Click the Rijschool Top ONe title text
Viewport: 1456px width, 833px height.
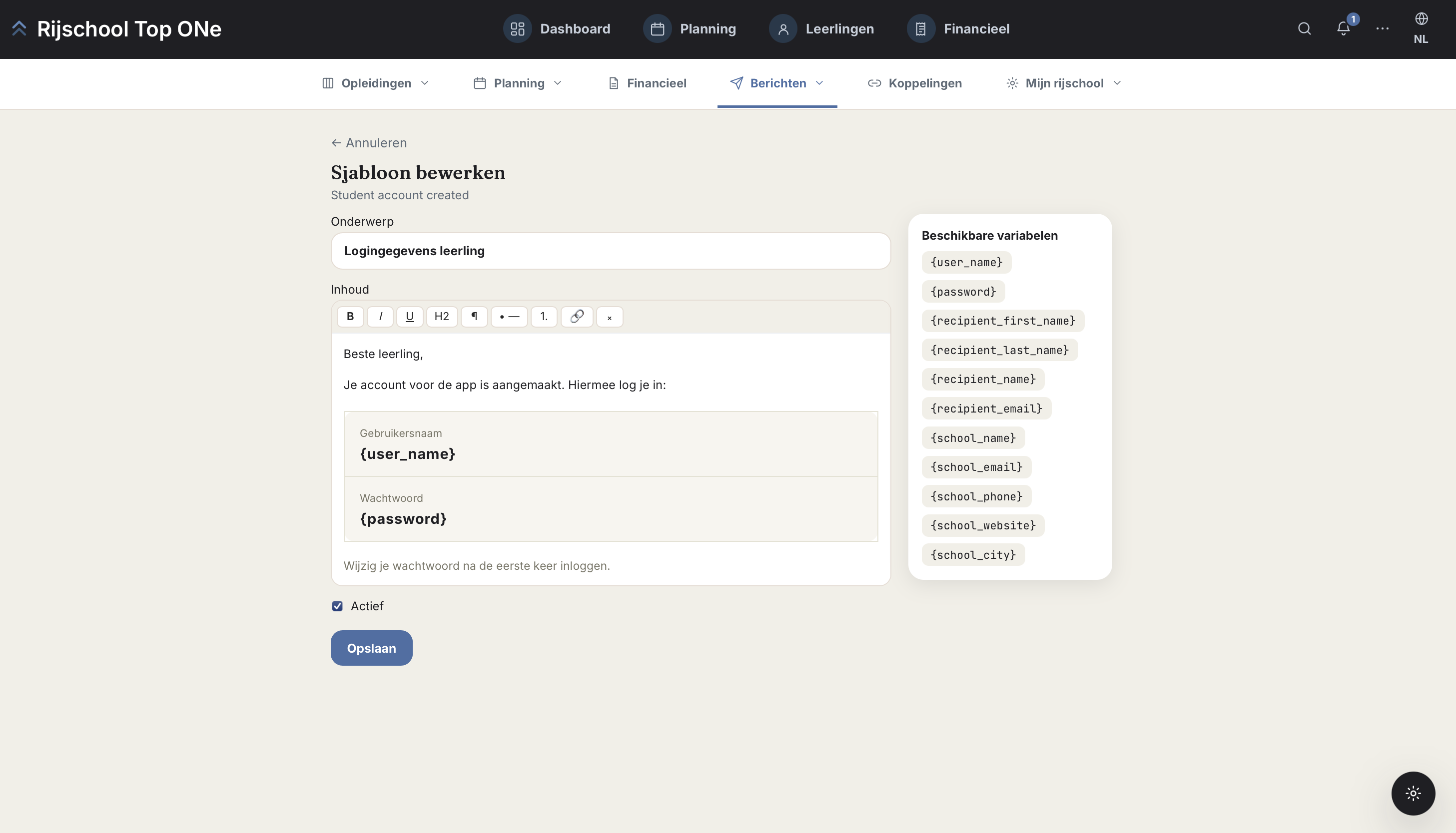pyautogui.click(x=129, y=28)
